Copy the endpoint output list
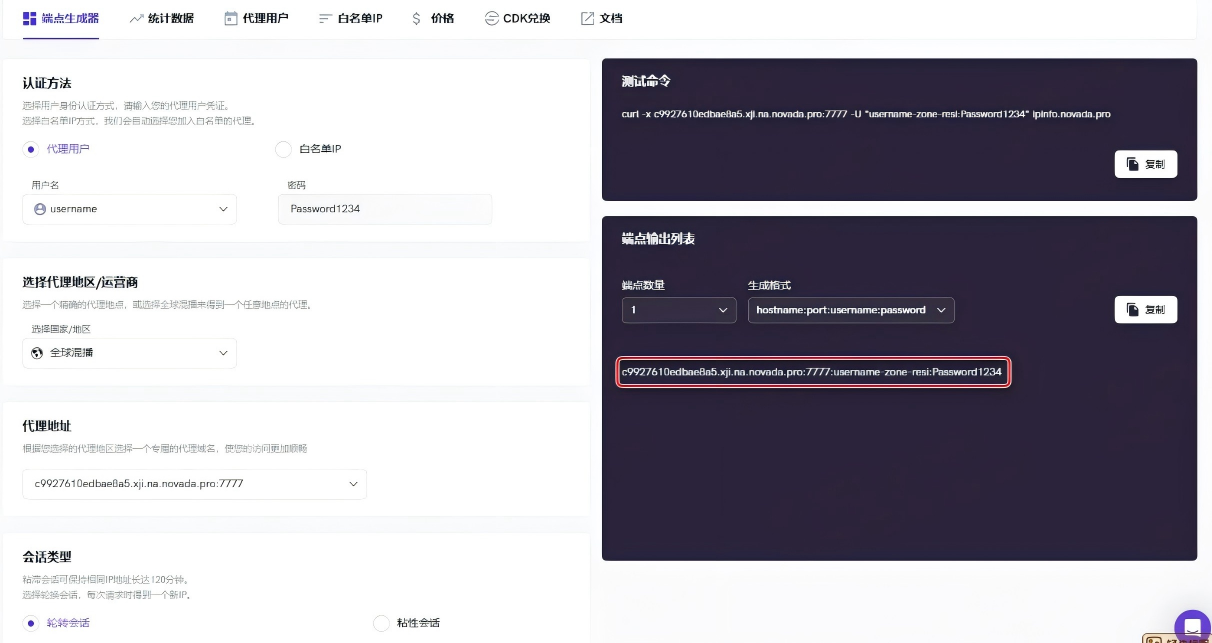 point(1145,310)
